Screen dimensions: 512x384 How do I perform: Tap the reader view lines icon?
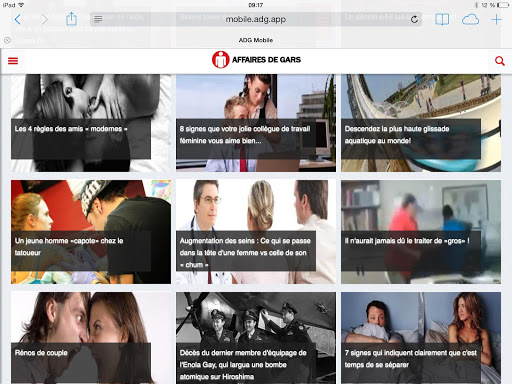pos(98,19)
